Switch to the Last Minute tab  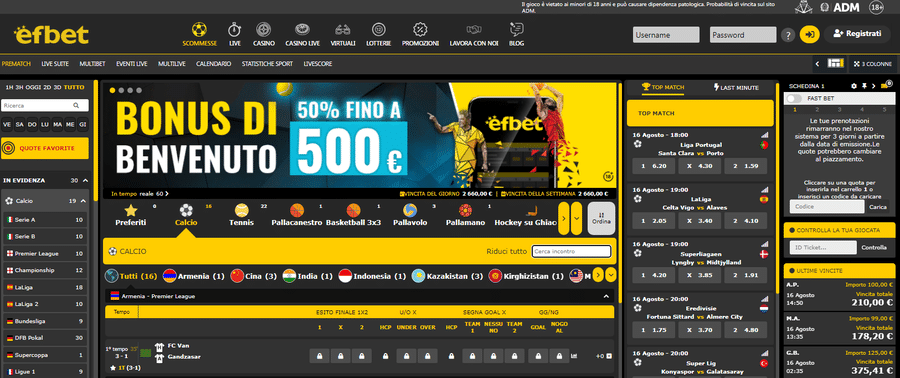(737, 88)
